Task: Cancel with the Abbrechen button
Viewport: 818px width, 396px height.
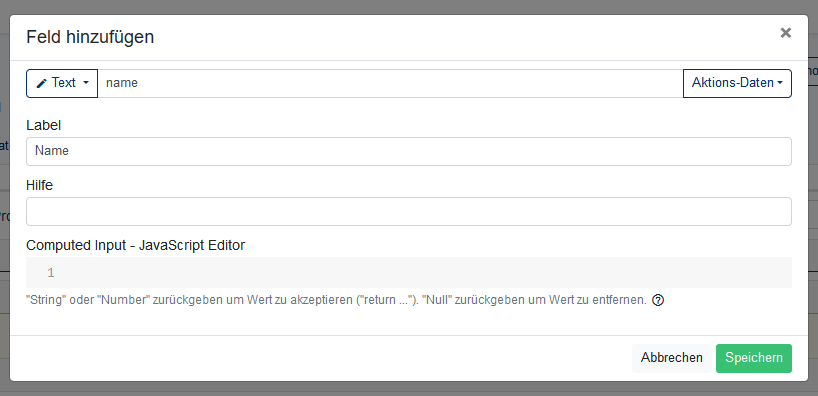Action: 671,358
